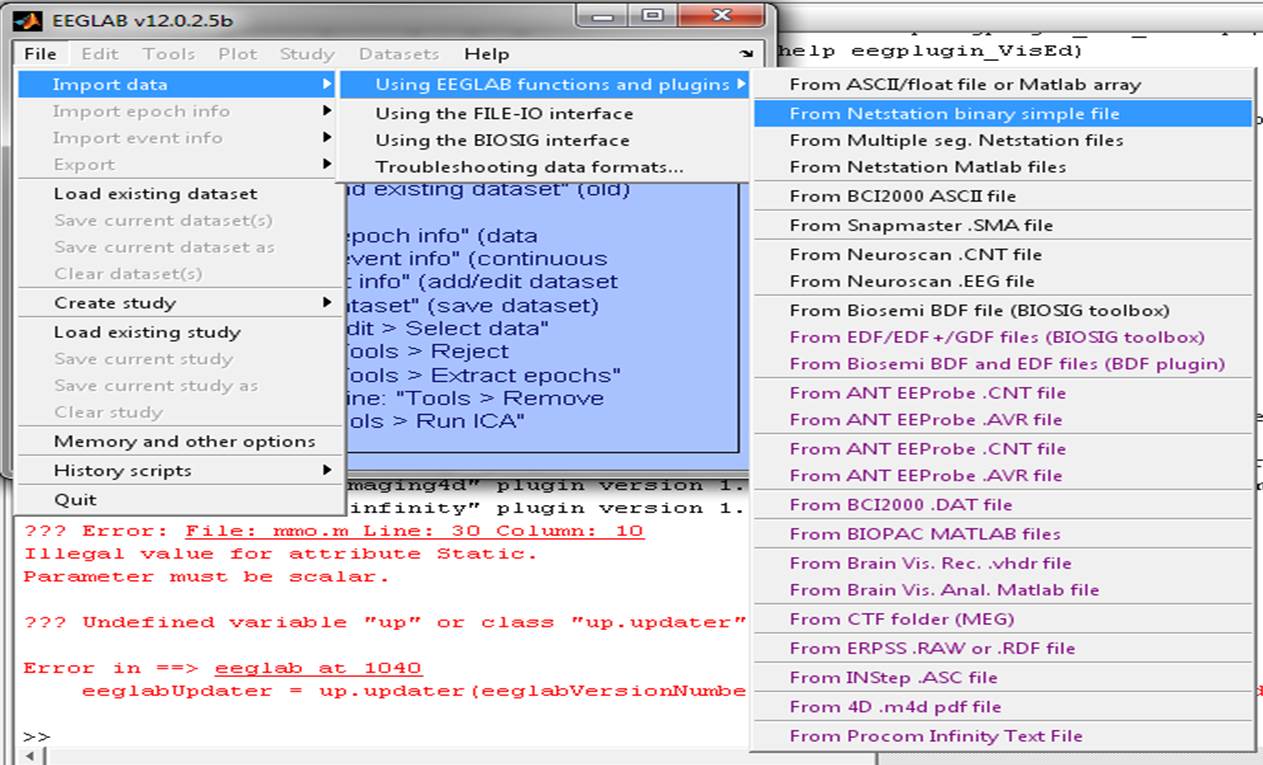Import From INStep .ASC file
The width and height of the screenshot is (1263, 765).
[1003, 677]
